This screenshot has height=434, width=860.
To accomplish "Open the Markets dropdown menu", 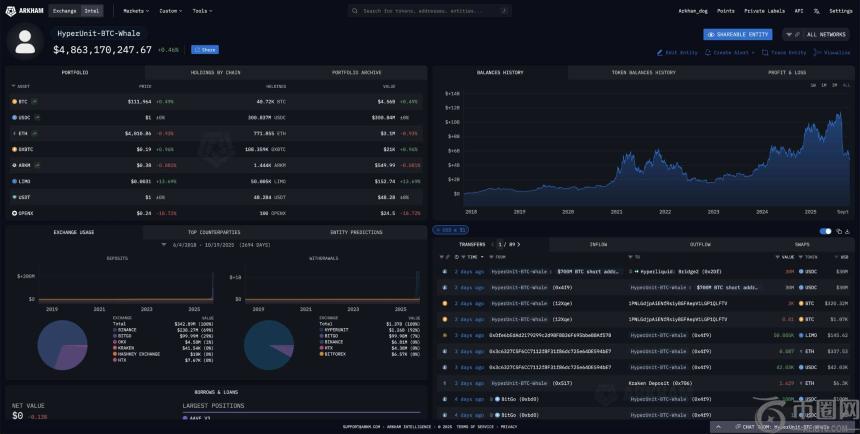I will [x=135, y=10].
